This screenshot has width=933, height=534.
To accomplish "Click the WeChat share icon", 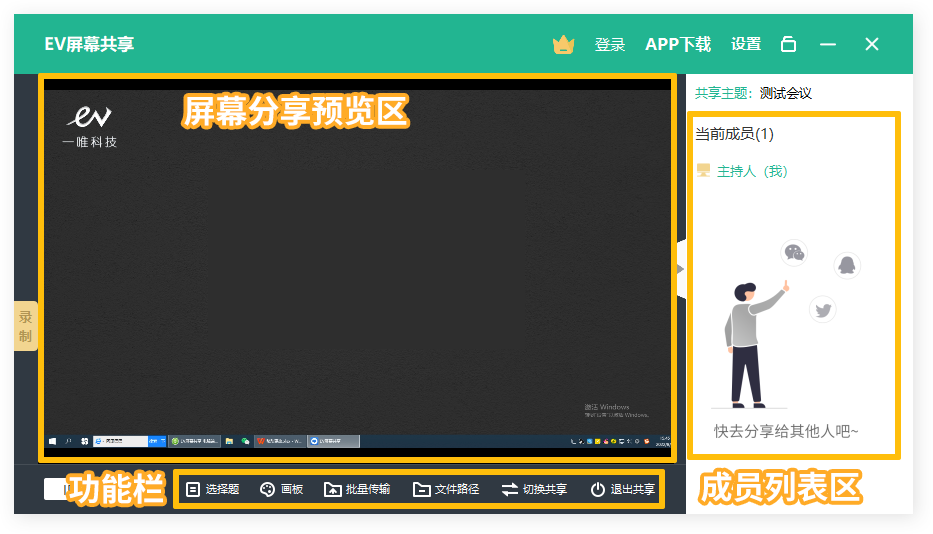I will coord(794,253).
